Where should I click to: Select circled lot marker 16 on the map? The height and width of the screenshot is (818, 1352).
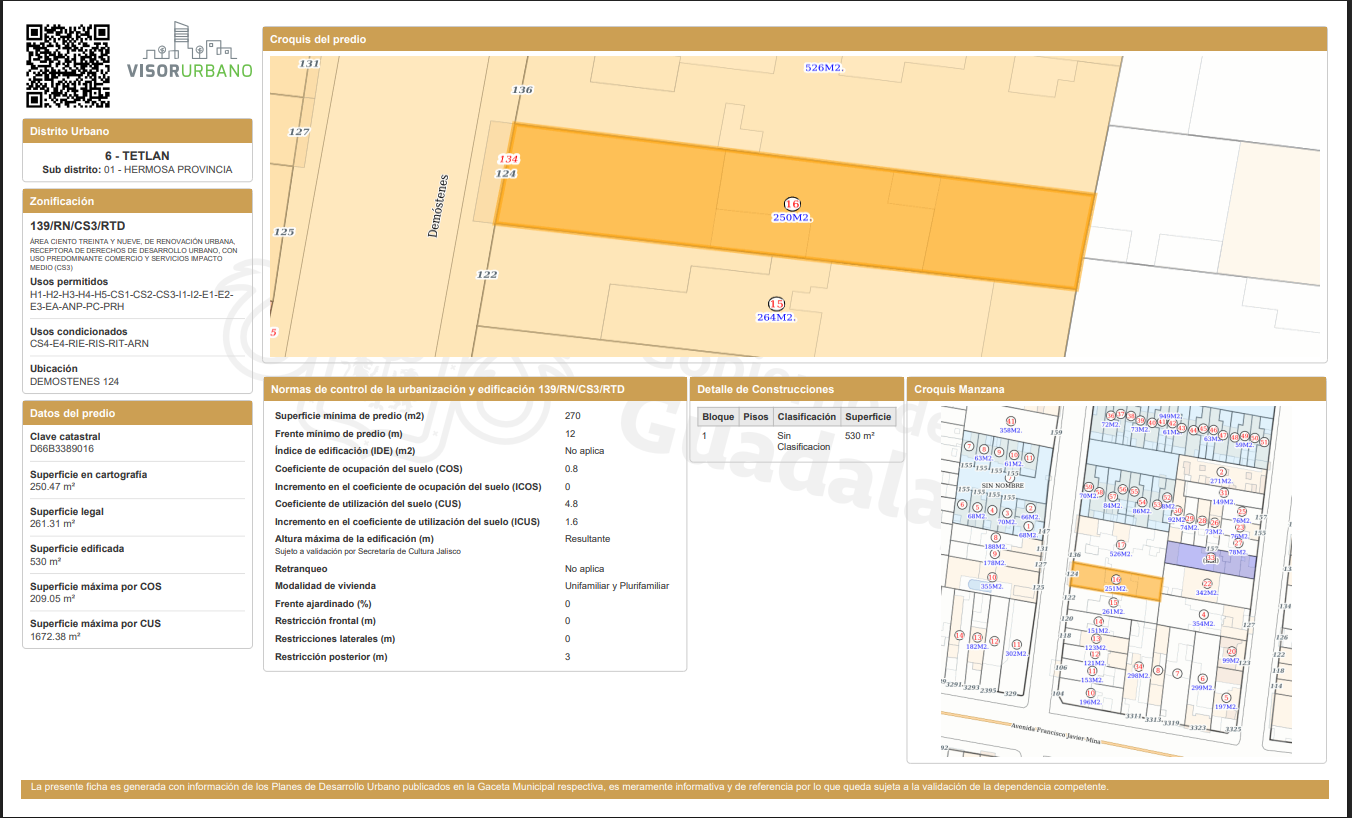[792, 204]
